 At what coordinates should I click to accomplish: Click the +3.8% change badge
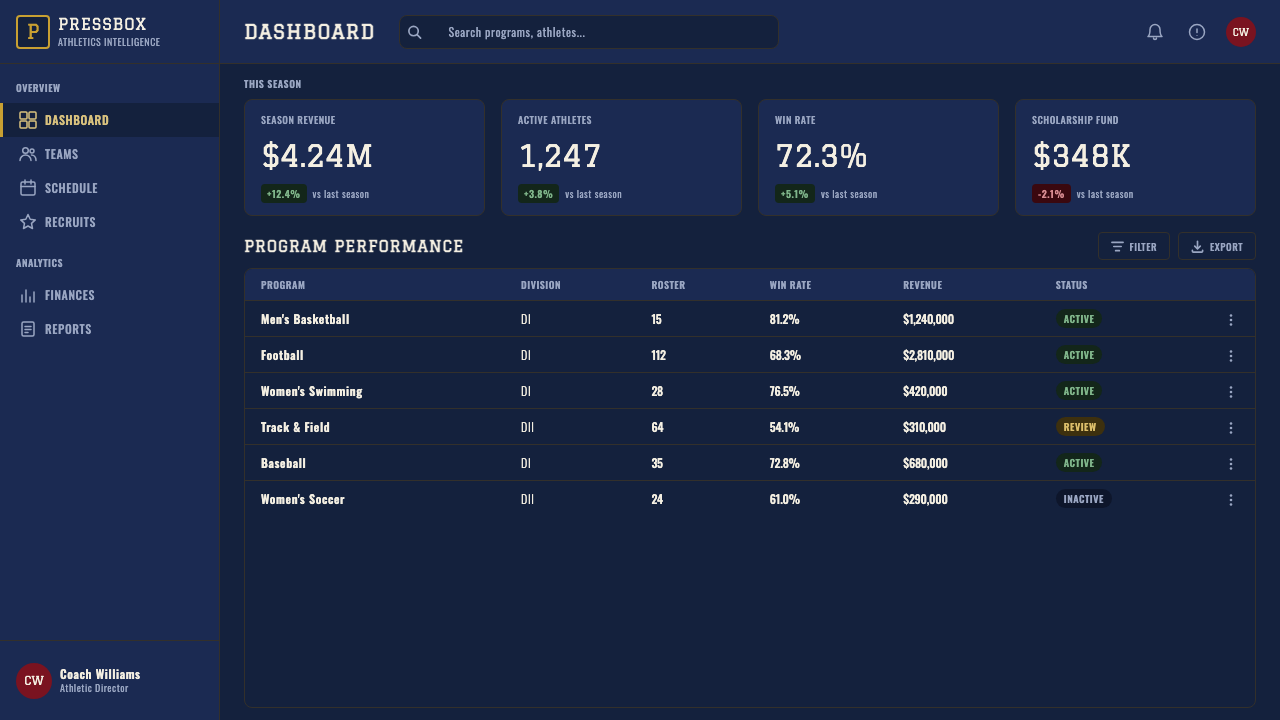(538, 194)
